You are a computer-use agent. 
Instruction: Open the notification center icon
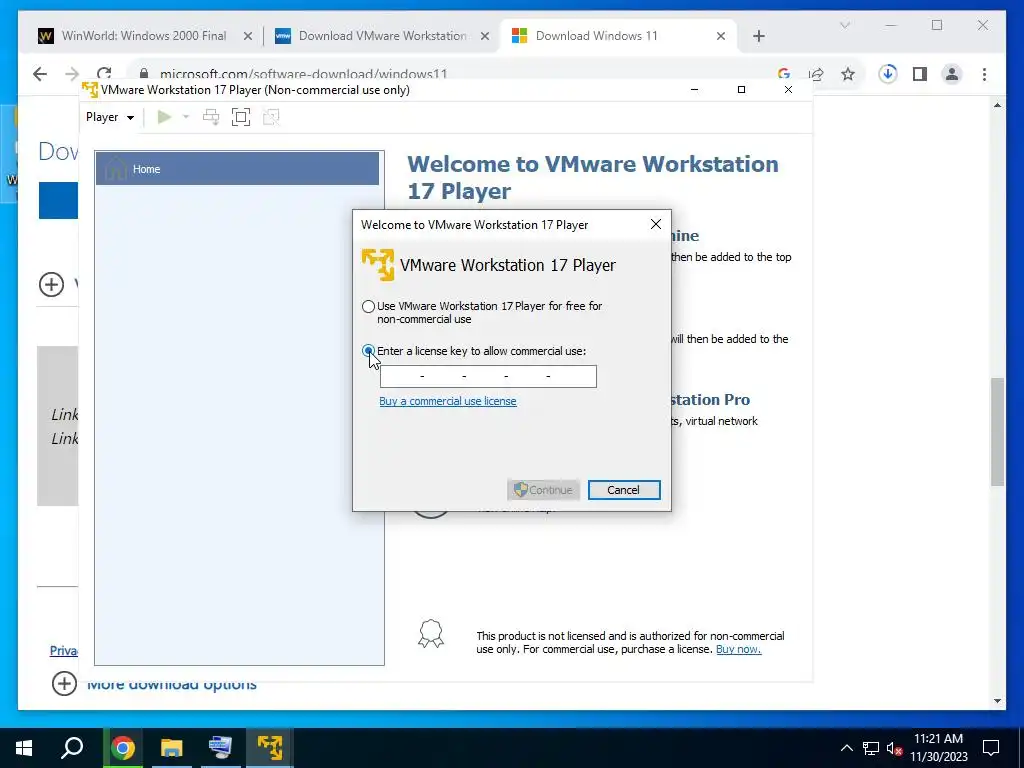click(991, 748)
